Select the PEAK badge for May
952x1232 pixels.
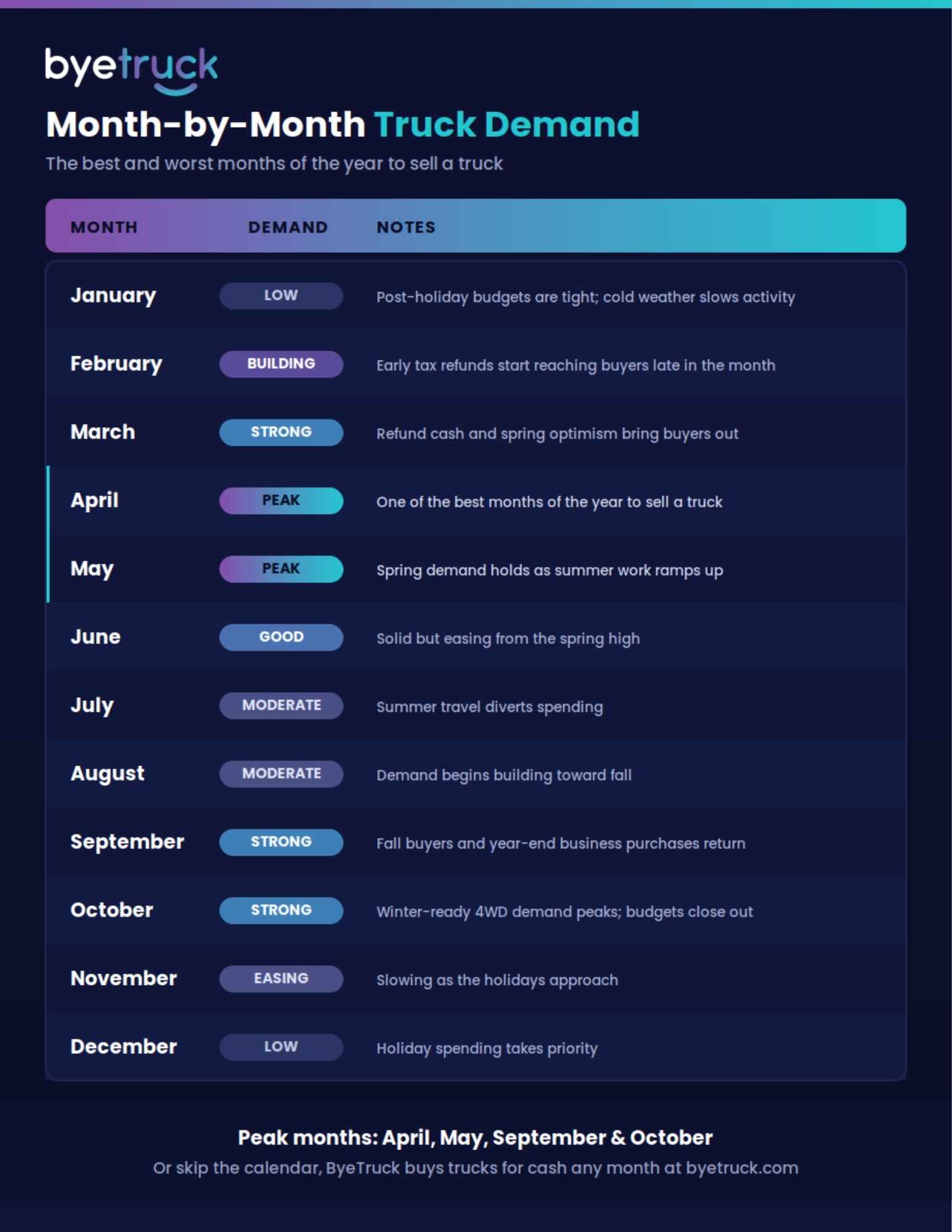(281, 569)
